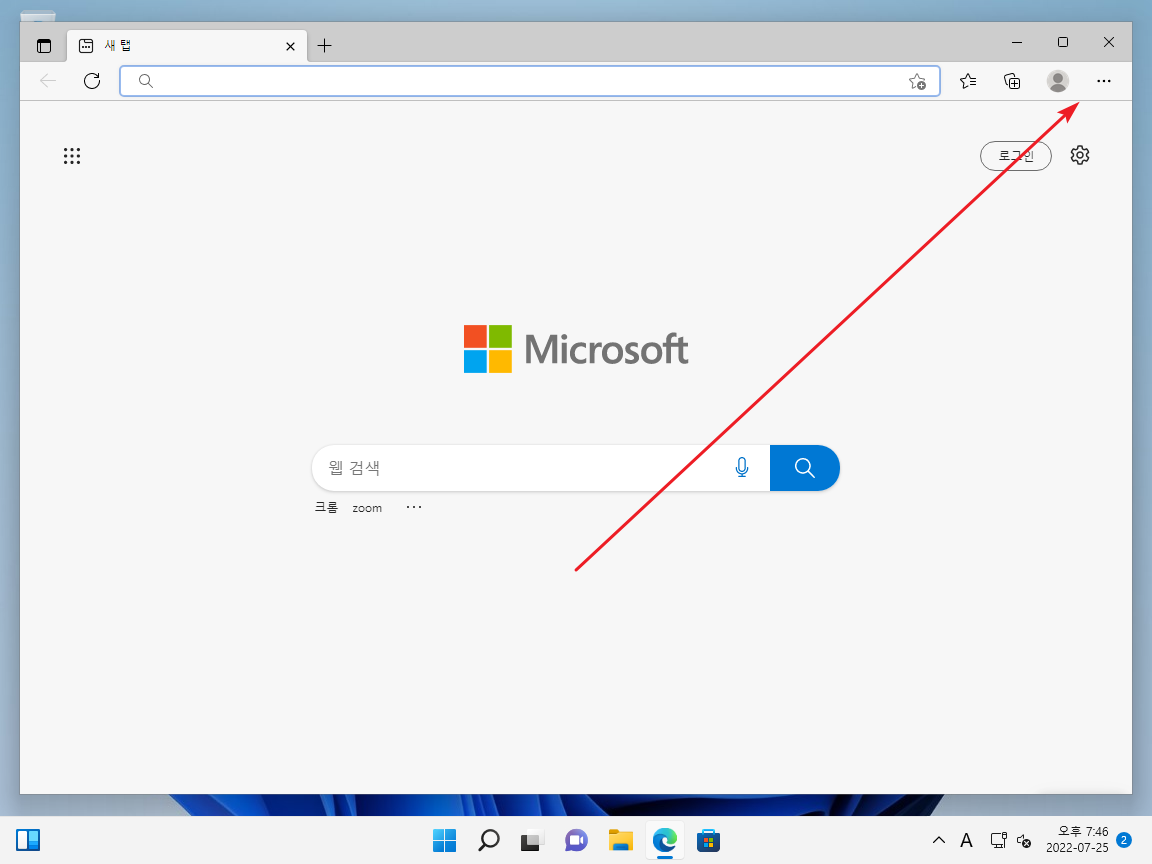Click the 로그인 sign-in button
The image size is (1152, 864).
(1015, 156)
